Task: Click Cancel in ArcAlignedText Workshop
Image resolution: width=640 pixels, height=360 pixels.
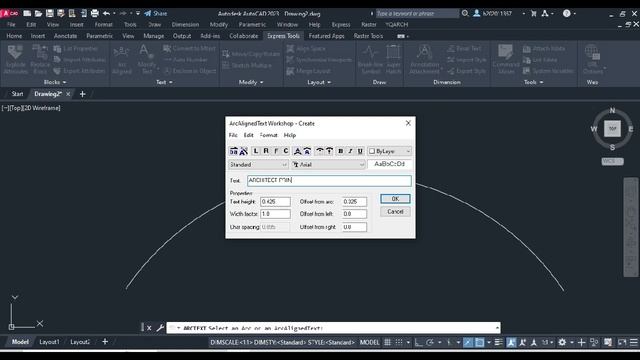Action: pos(395,212)
